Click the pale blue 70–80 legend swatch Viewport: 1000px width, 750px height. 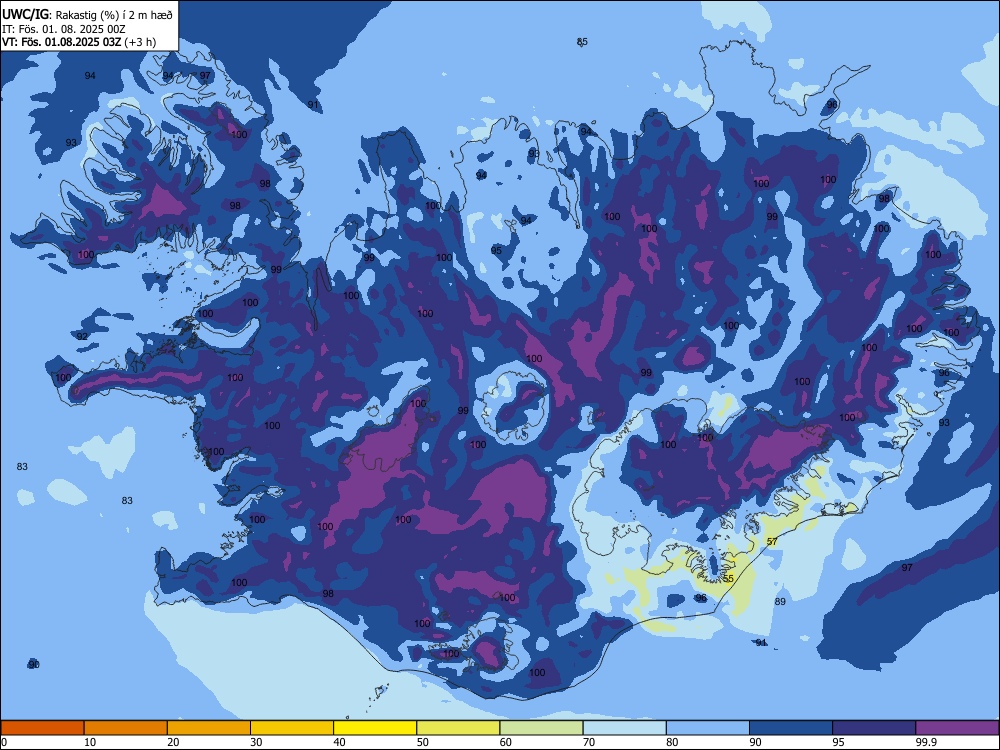click(x=624, y=728)
